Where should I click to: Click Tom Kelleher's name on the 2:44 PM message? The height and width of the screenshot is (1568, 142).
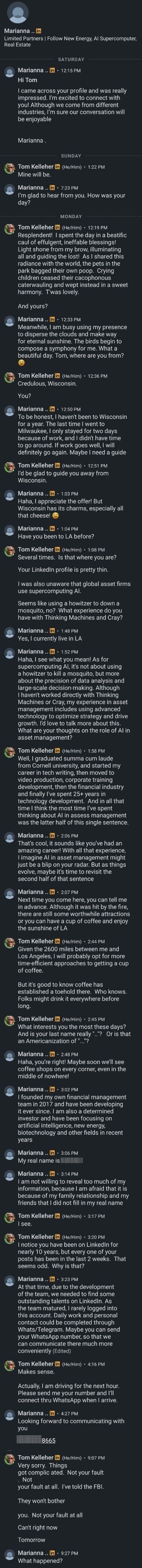(x=36, y=940)
